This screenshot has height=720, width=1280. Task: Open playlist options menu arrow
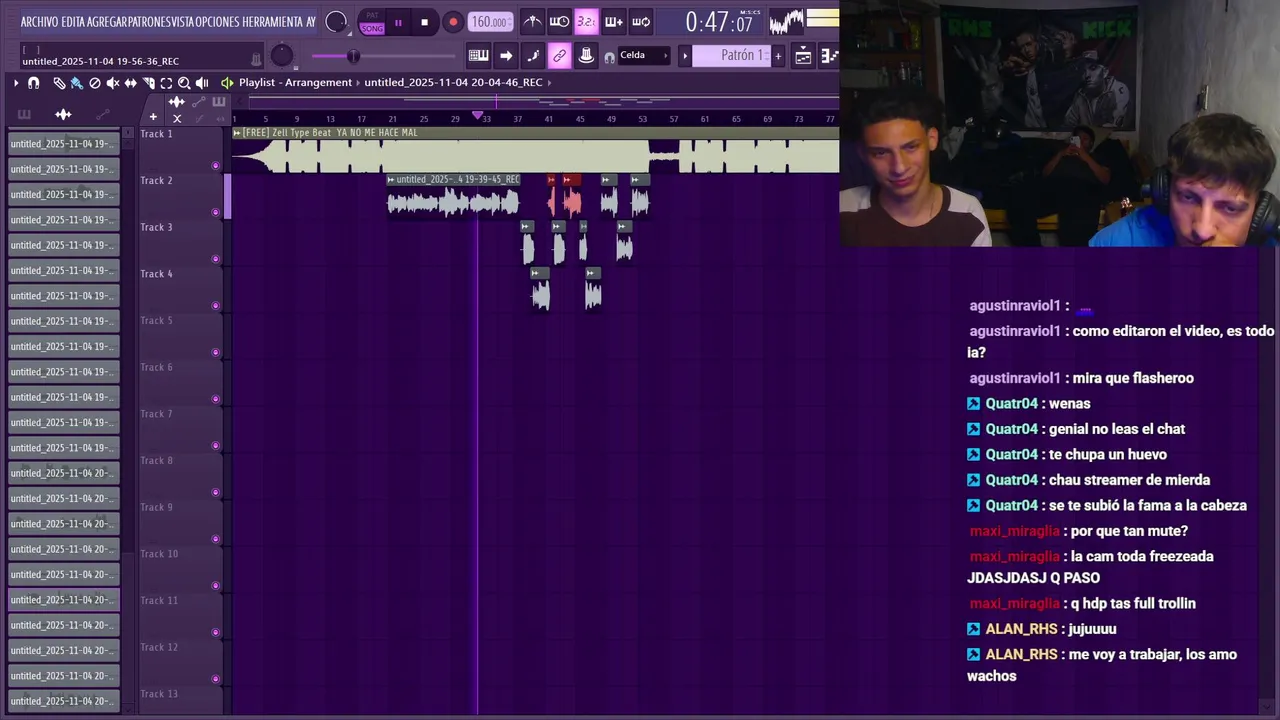(x=16, y=83)
